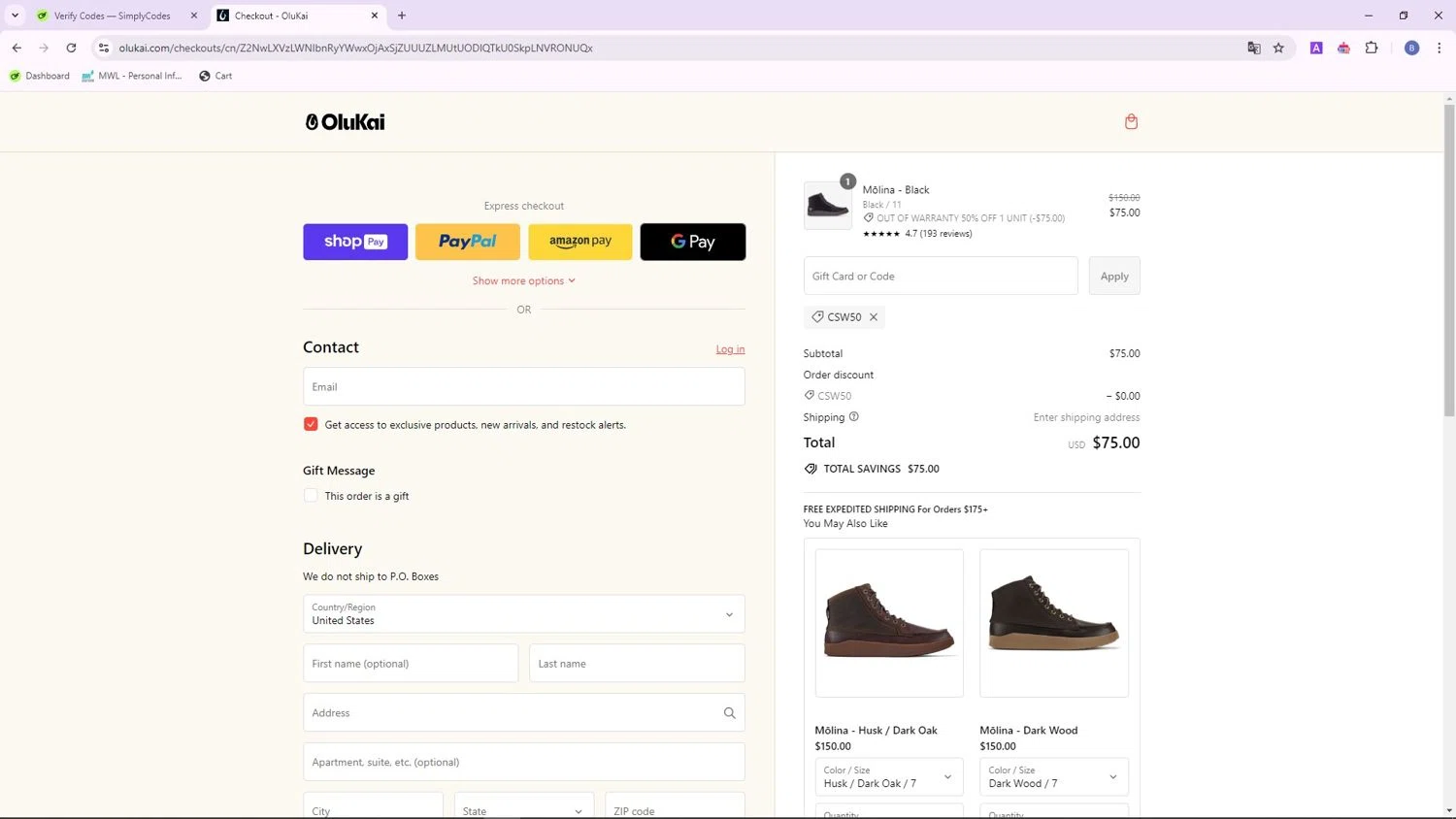Click the Mōlina Black product thumbnail
This screenshot has width=1456, height=819.
[x=828, y=205]
